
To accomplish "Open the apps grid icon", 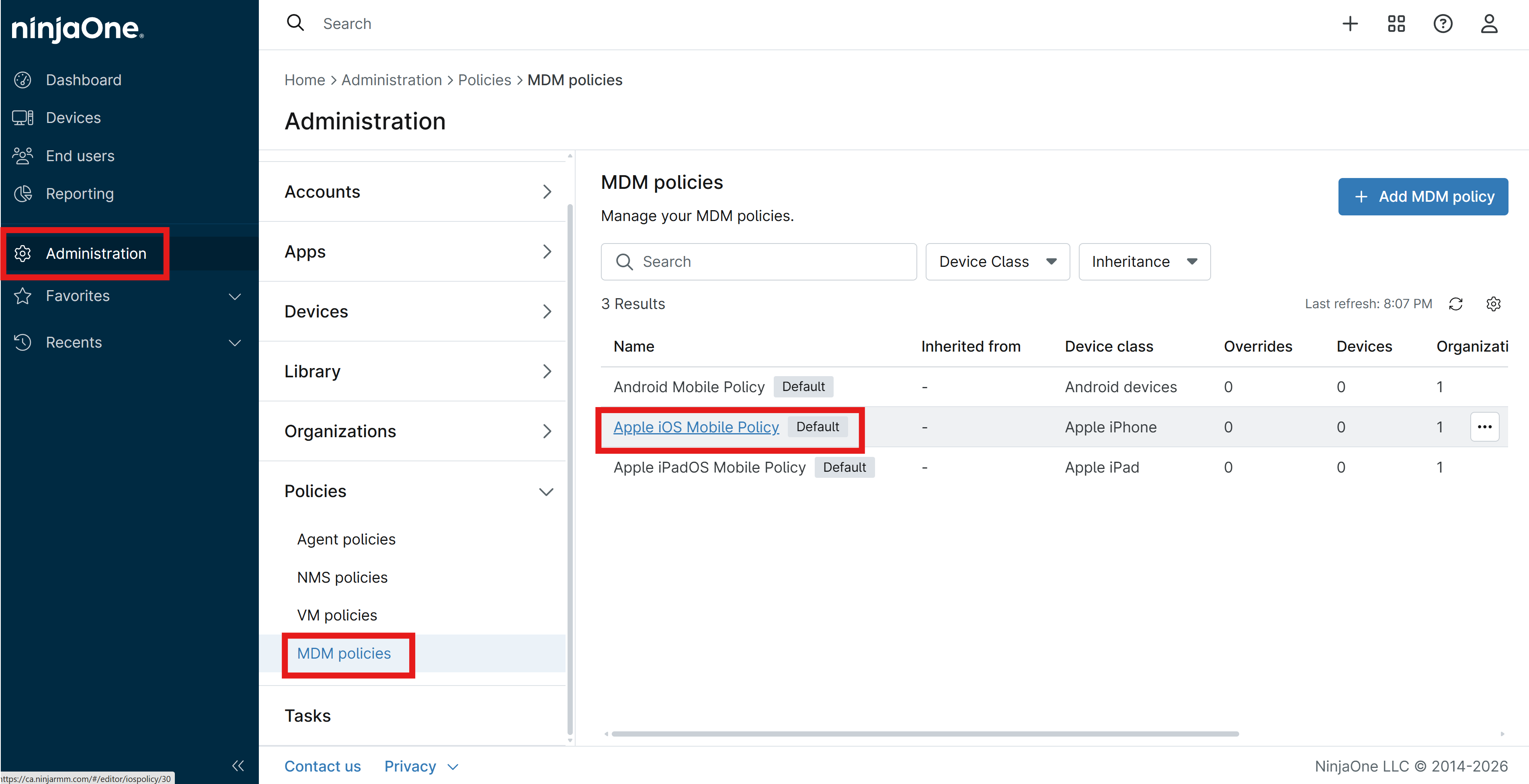I will tap(1396, 24).
